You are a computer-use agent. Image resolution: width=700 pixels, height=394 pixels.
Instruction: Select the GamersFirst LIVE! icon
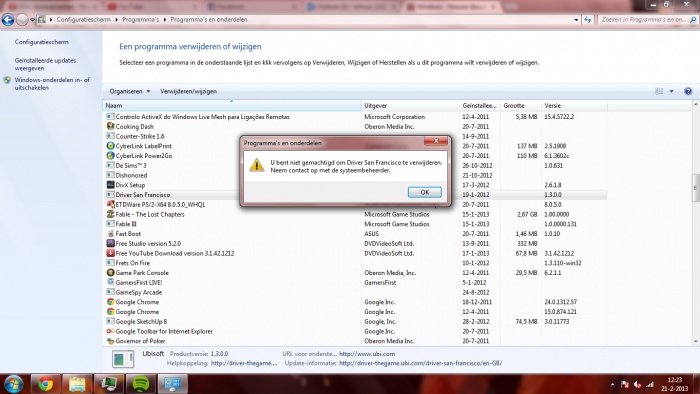coord(110,282)
